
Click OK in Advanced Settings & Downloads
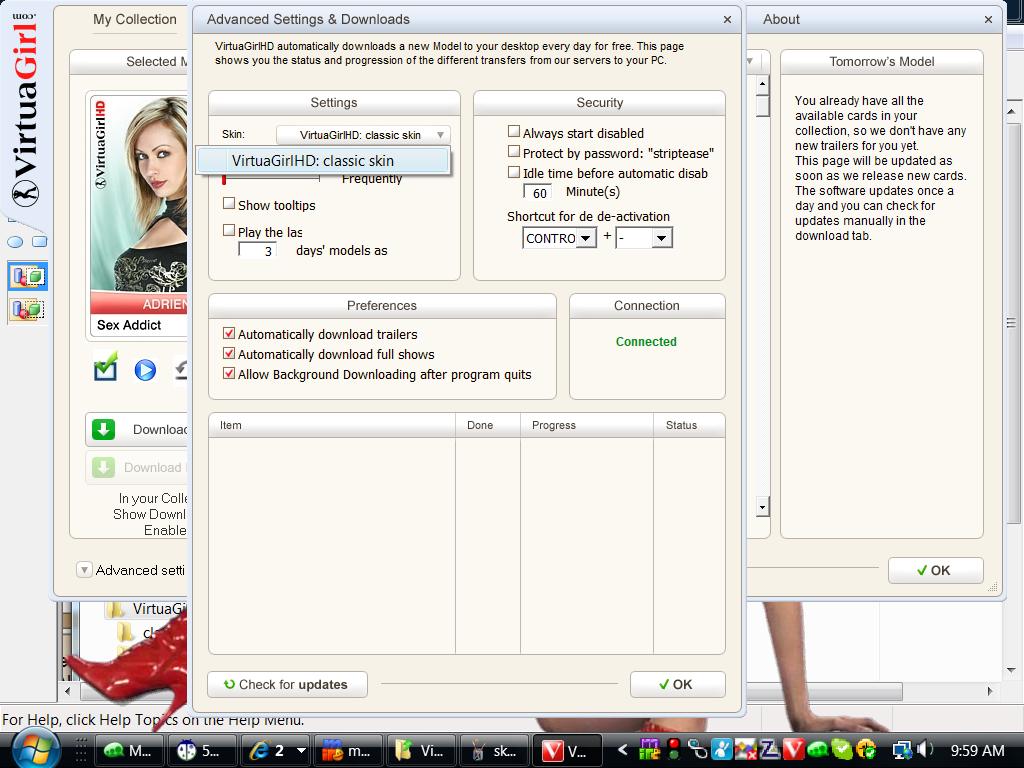(x=677, y=684)
